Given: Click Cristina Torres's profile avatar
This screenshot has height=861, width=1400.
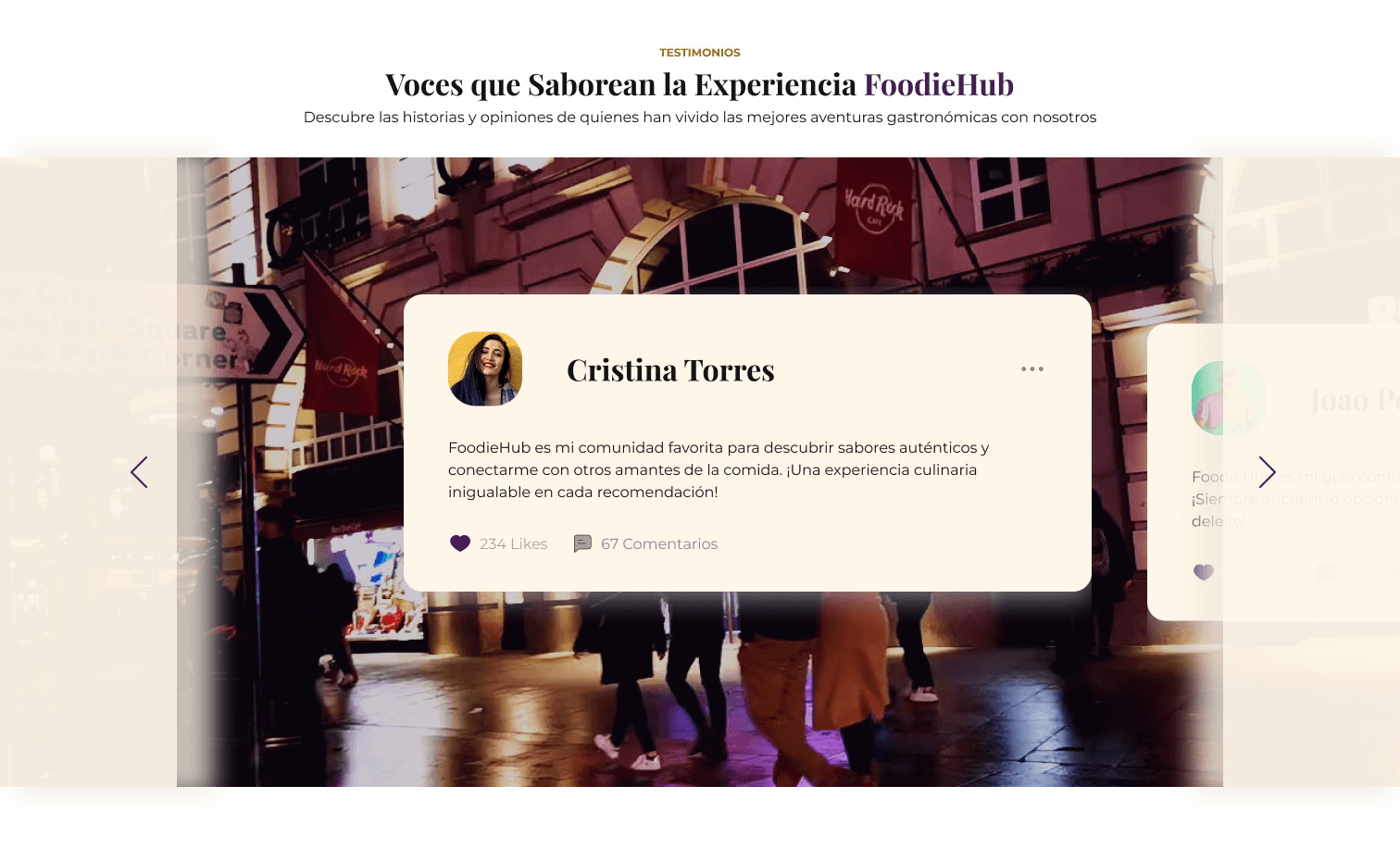Looking at the screenshot, I should 485,368.
